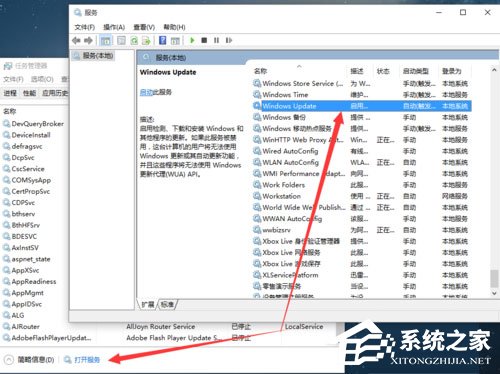Click the services list vertical scrollbar thumb
The width and height of the screenshot is (500, 374).
[x=494, y=279]
